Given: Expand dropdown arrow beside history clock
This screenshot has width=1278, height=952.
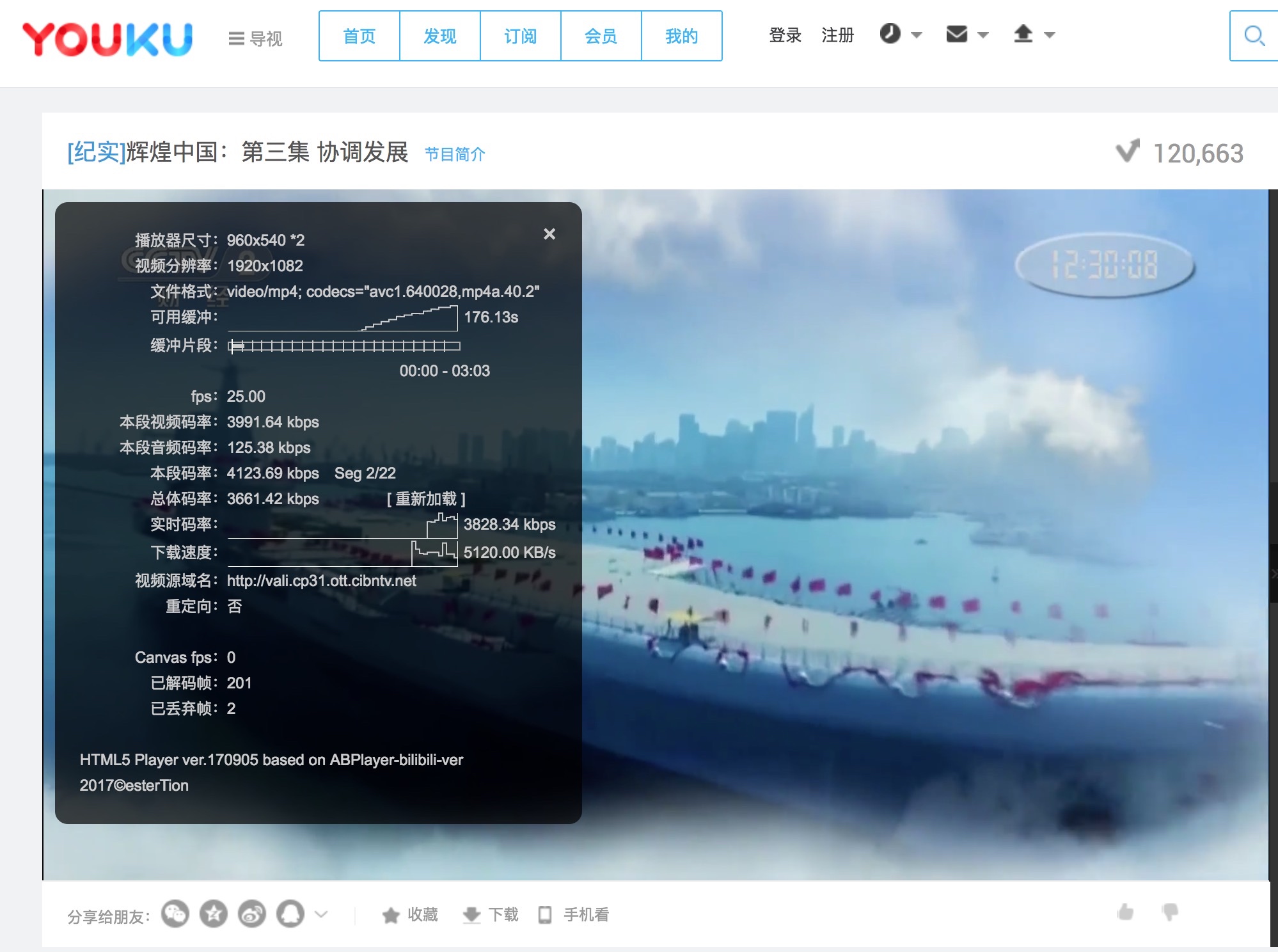Looking at the screenshot, I should coord(917,35).
